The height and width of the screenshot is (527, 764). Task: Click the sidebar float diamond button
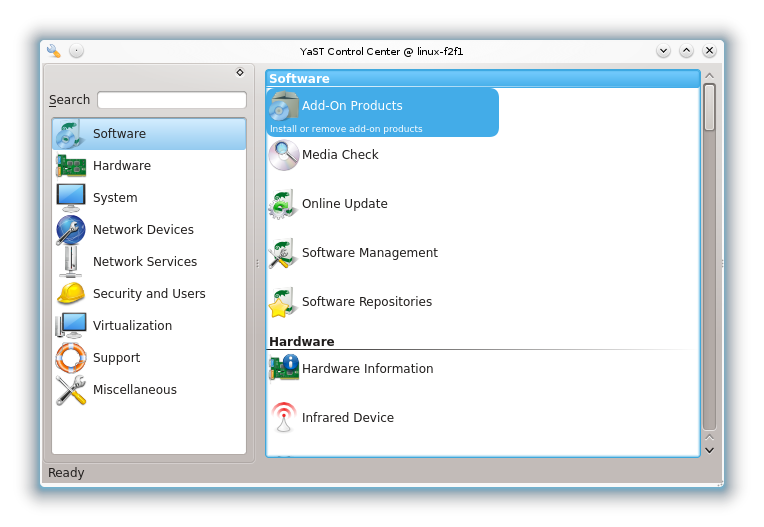pyautogui.click(x=240, y=72)
